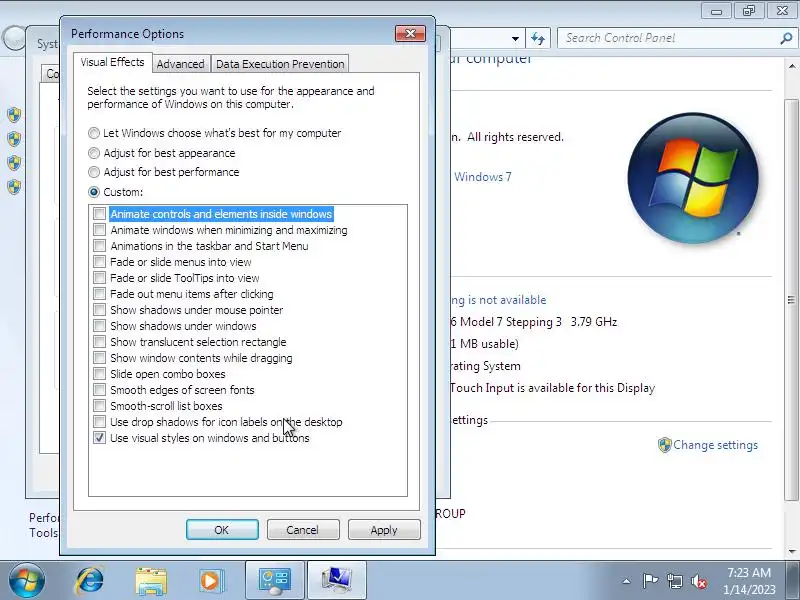Check Slide open combo boxes

click(x=99, y=374)
